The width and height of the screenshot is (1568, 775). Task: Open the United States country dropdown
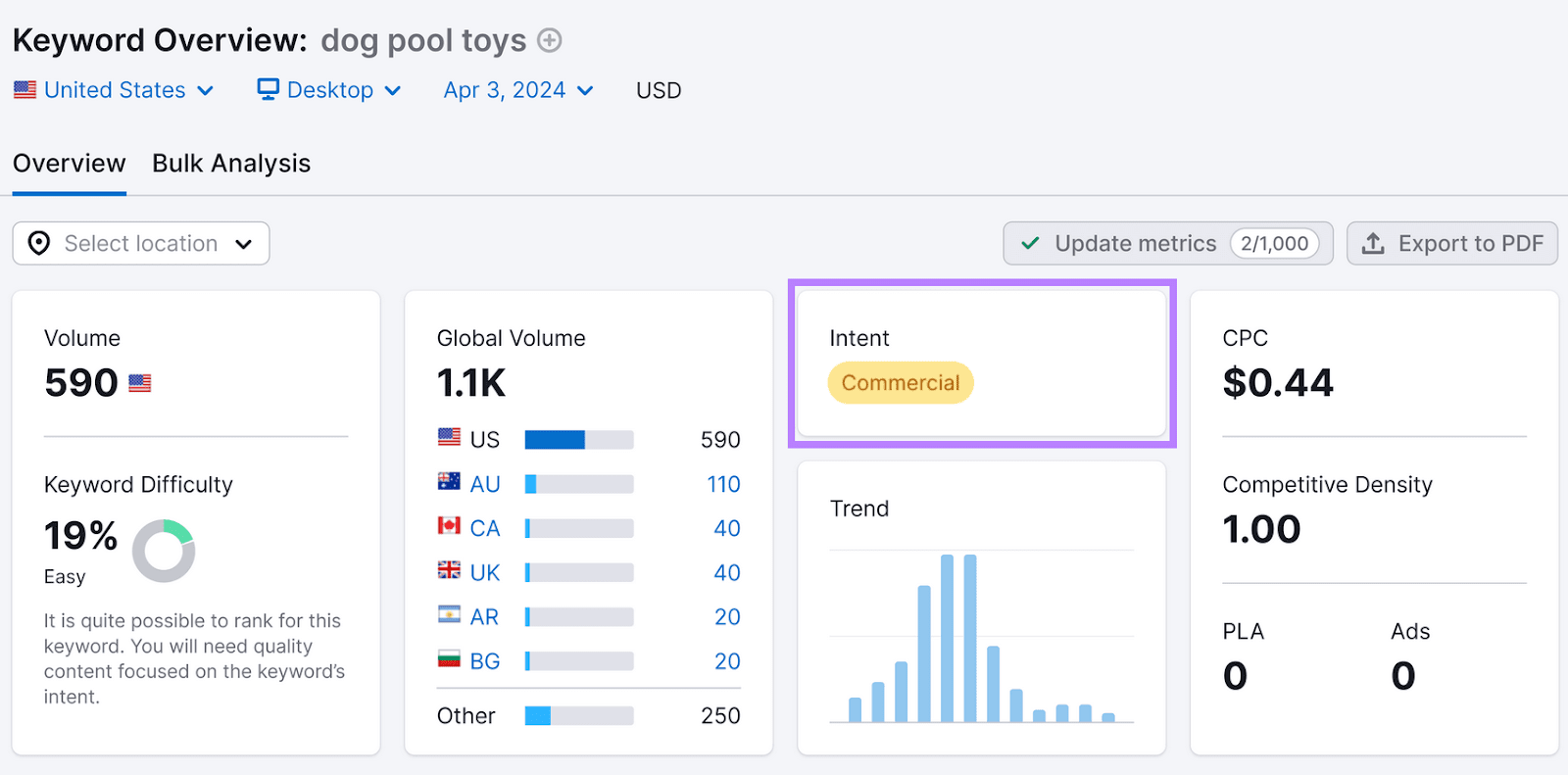click(x=115, y=90)
